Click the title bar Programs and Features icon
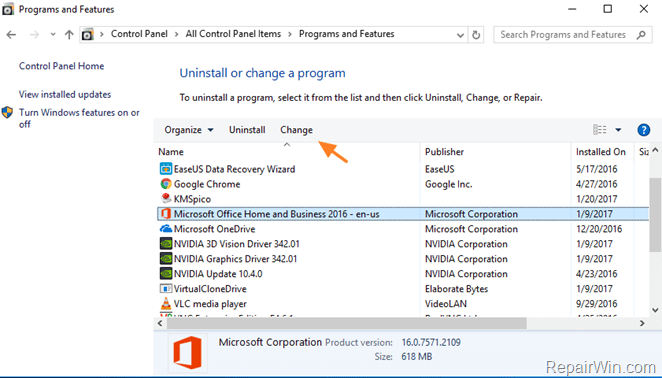 point(8,9)
